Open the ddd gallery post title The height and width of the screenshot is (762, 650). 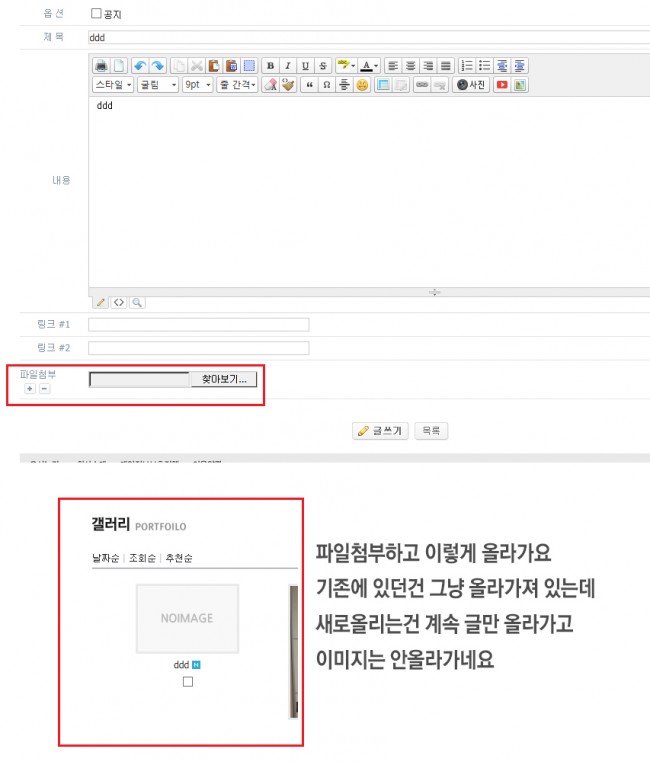click(x=181, y=665)
